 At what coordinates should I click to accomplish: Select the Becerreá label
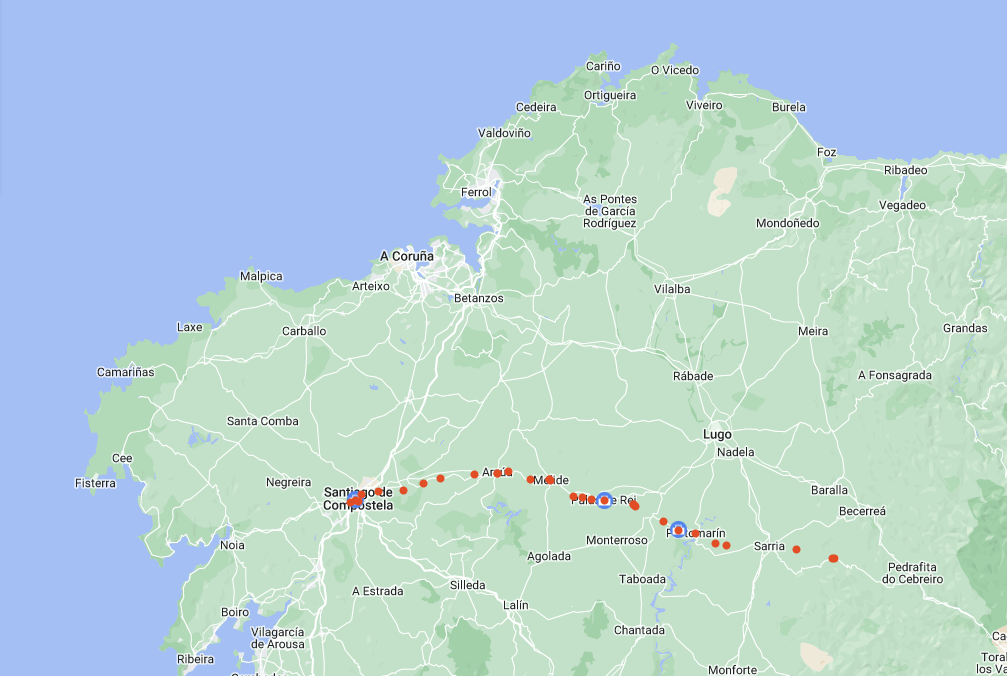[x=863, y=512]
